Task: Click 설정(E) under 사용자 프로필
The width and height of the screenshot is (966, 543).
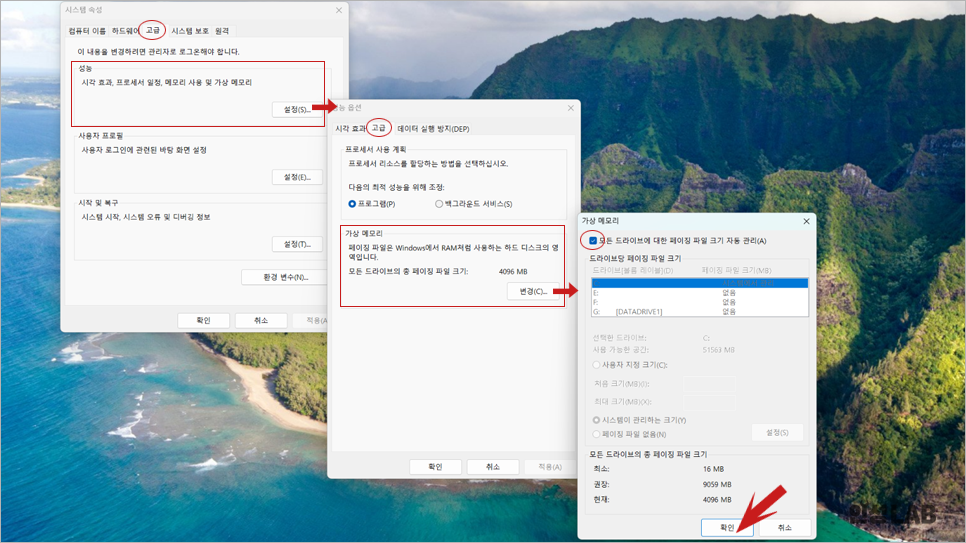Action: pyautogui.click(x=297, y=178)
